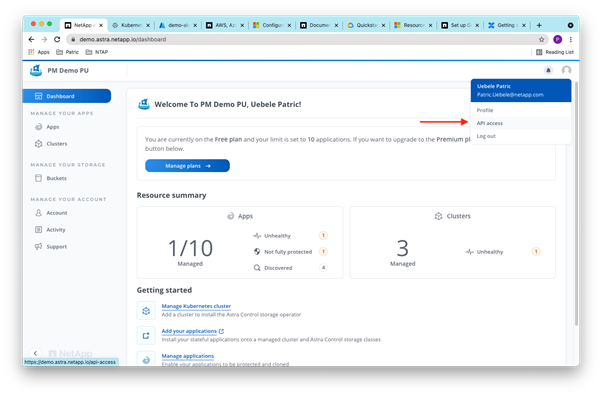Click the Not fully protected shield icon
The height and width of the screenshot is (396, 602).
pyautogui.click(x=257, y=252)
